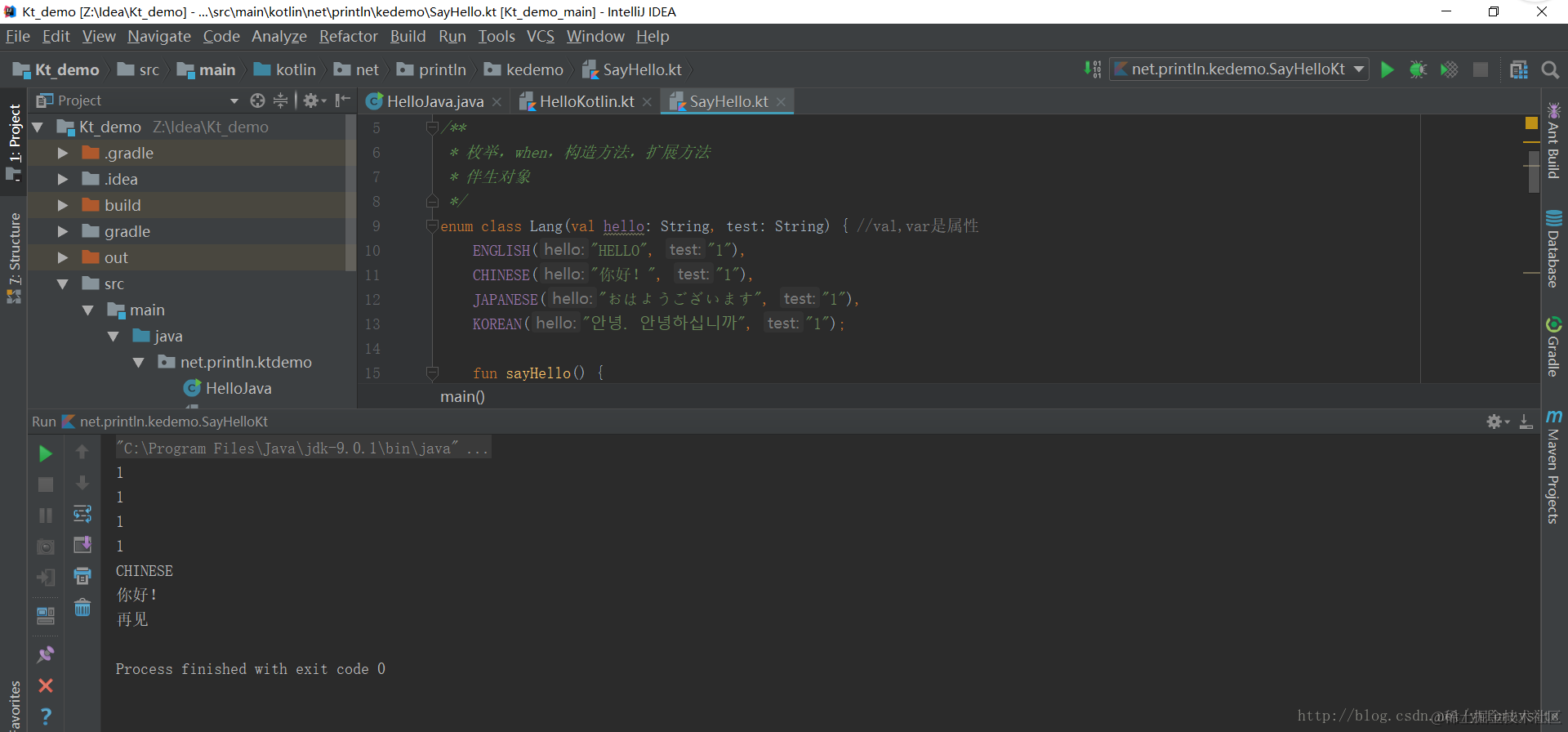Expand the out folder

63,257
